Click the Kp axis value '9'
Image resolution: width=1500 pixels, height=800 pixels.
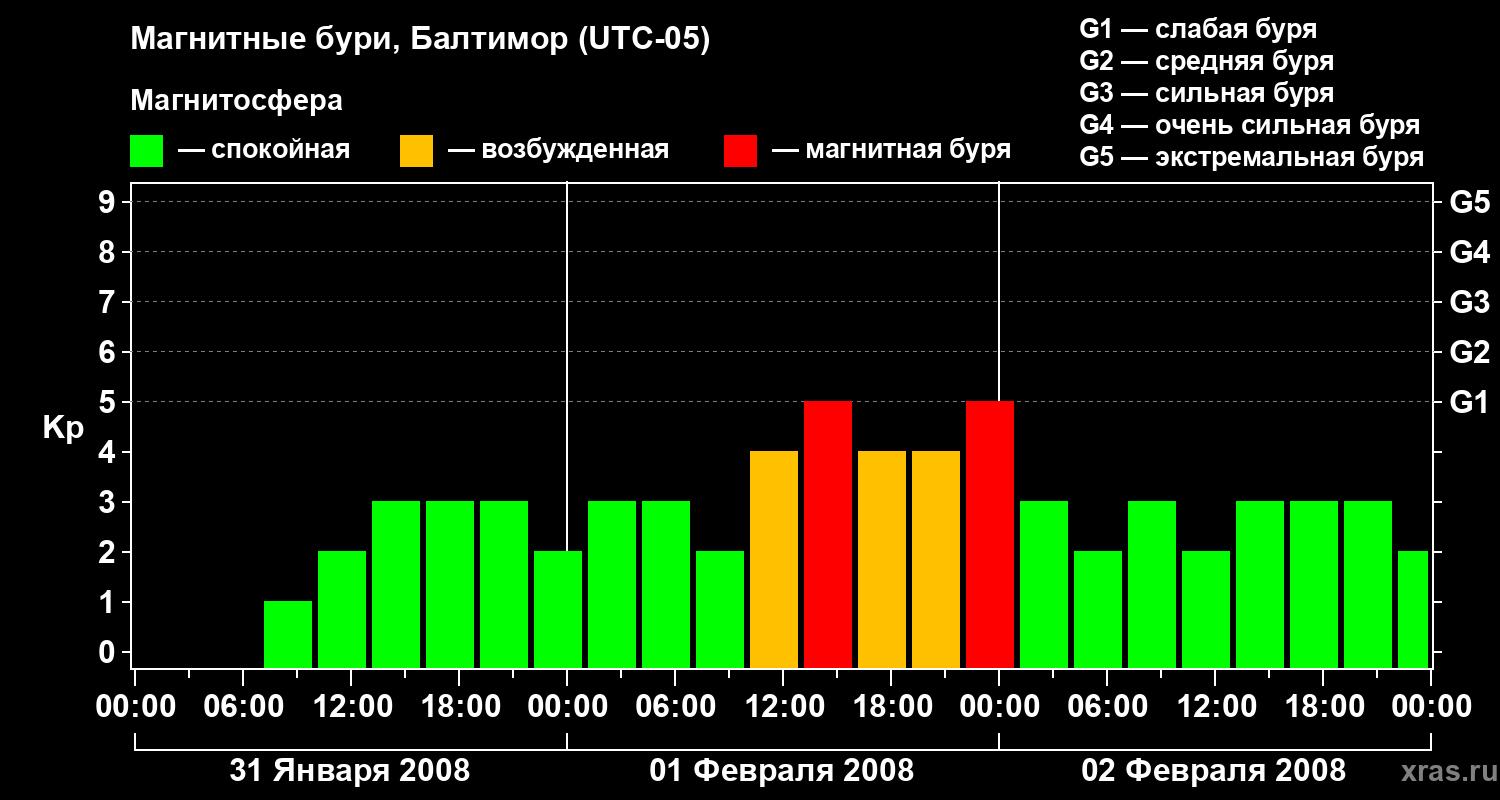pos(109,202)
